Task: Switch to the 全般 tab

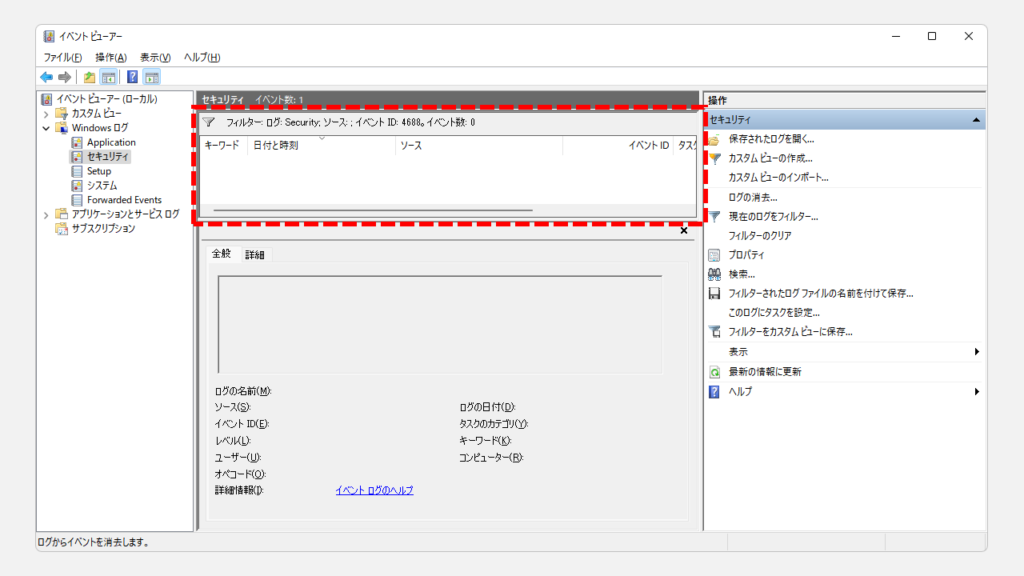Action: [x=221, y=253]
